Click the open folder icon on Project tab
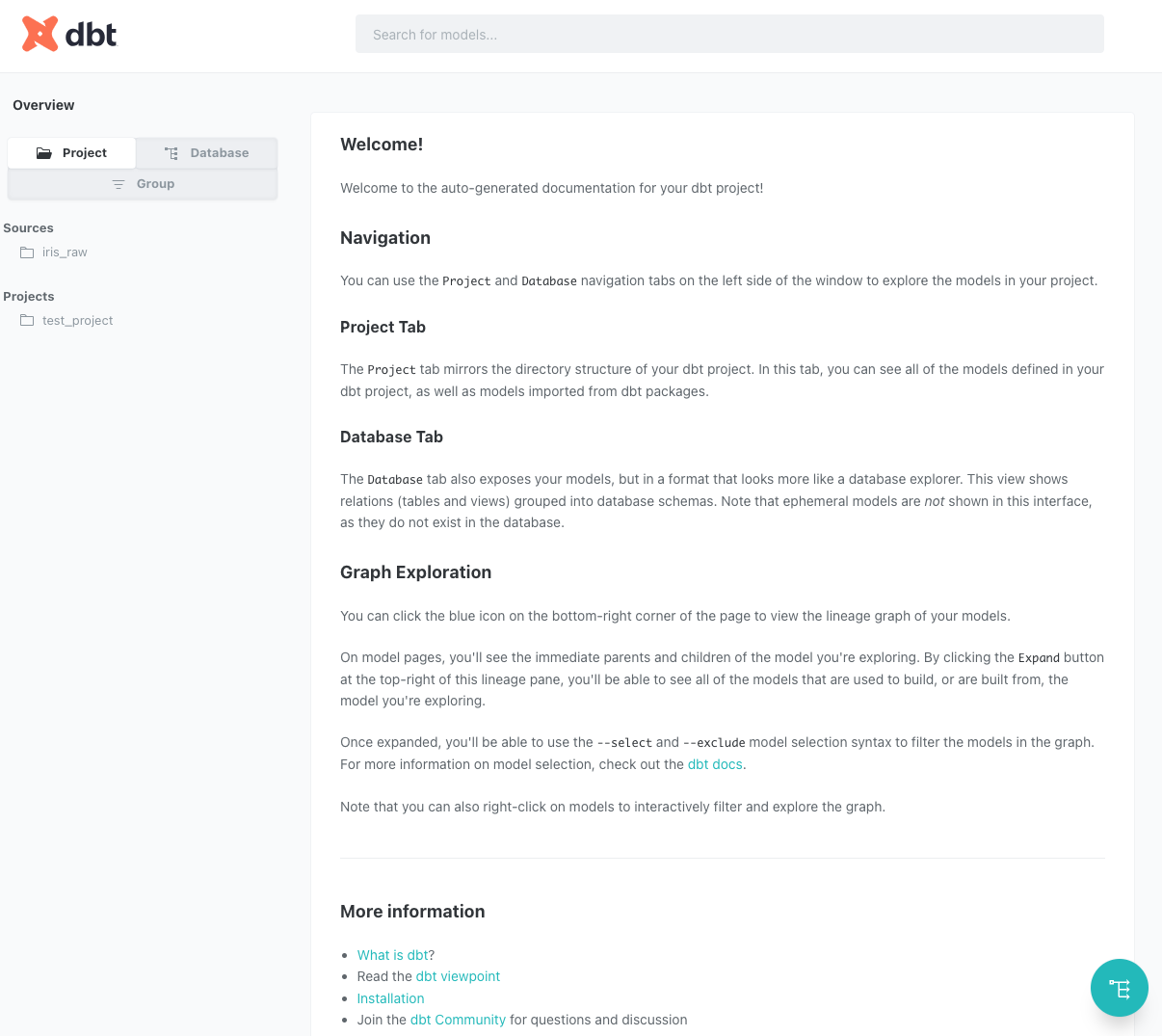Viewport: 1162px width, 1036px height. click(x=44, y=153)
